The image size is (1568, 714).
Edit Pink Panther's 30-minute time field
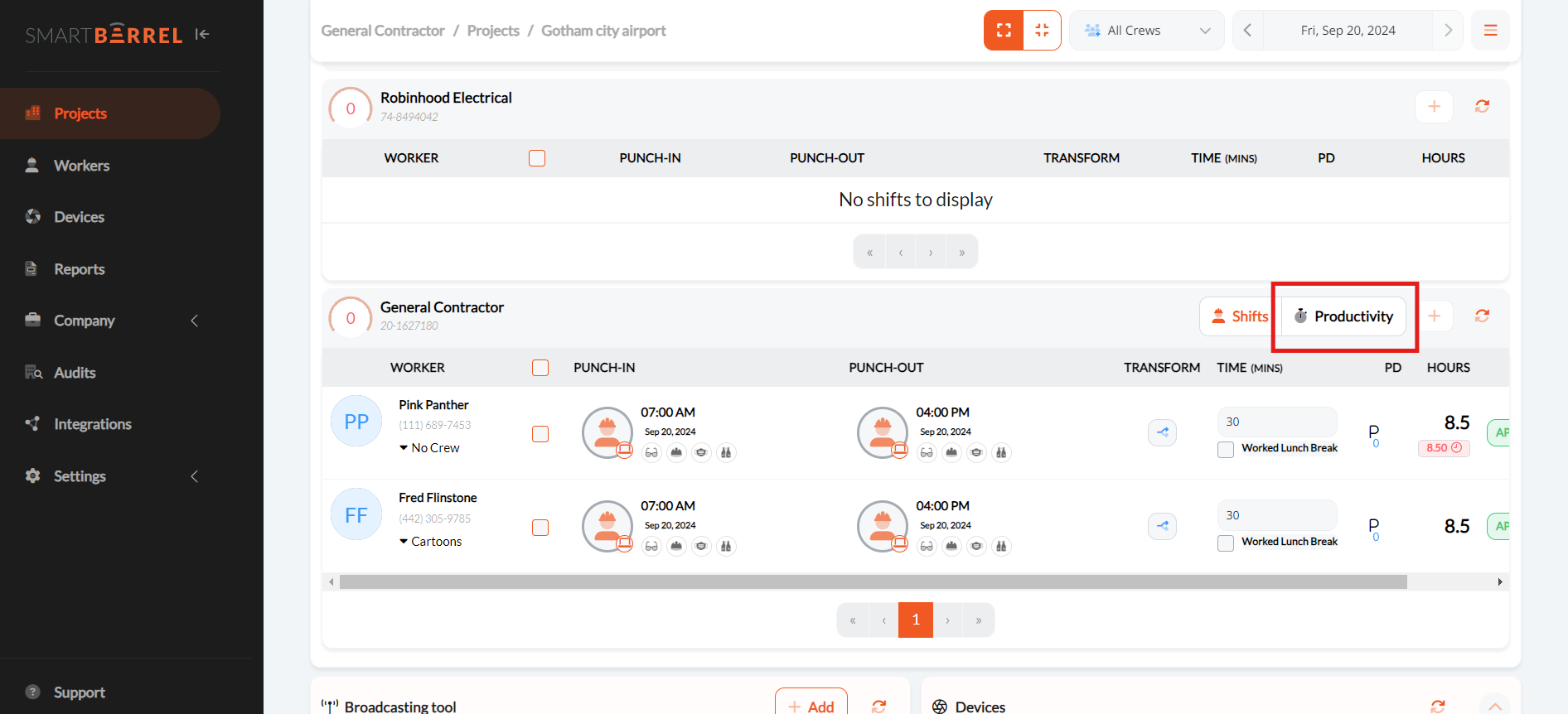(1277, 422)
